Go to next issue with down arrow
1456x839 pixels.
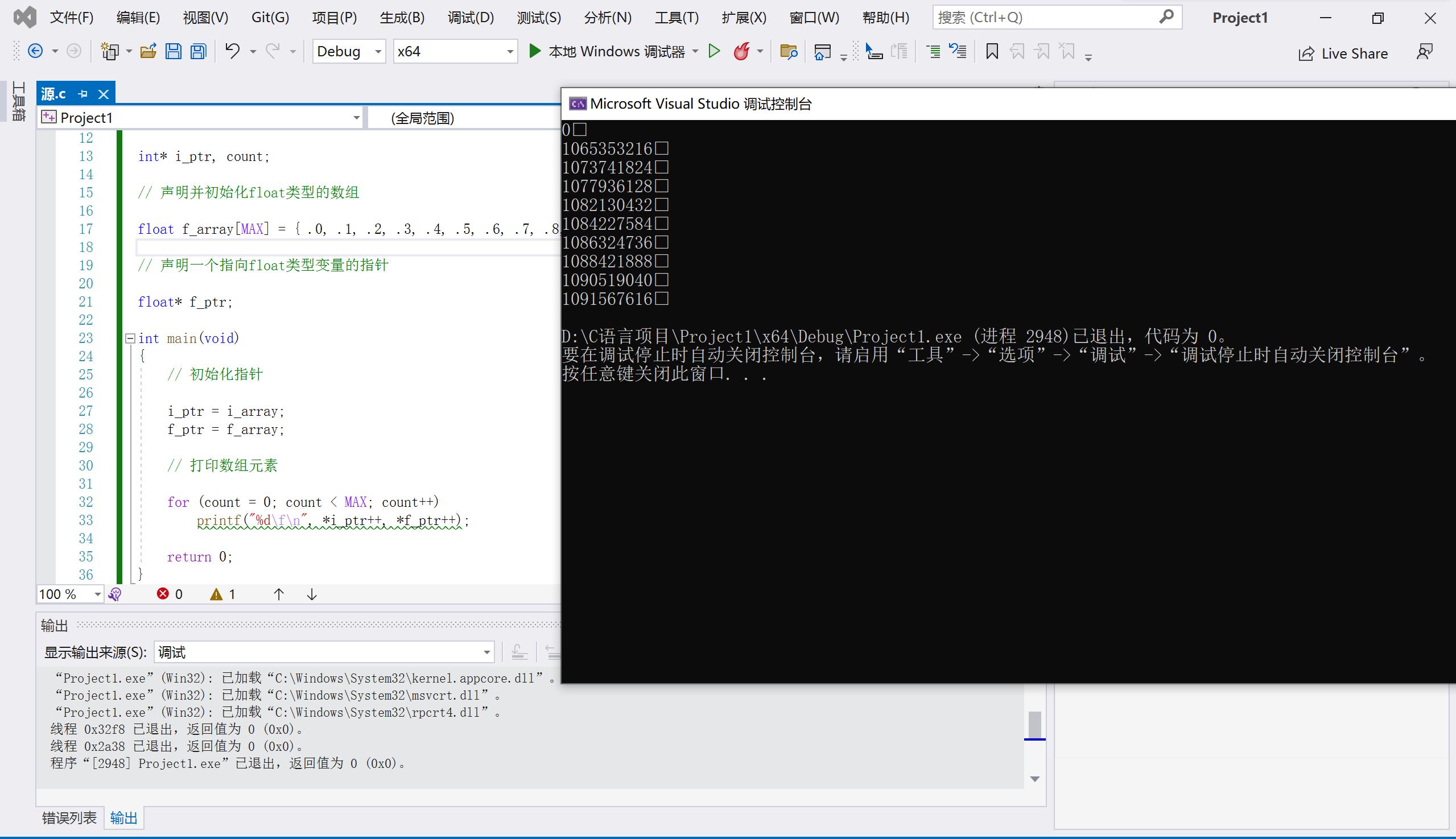pos(312,594)
